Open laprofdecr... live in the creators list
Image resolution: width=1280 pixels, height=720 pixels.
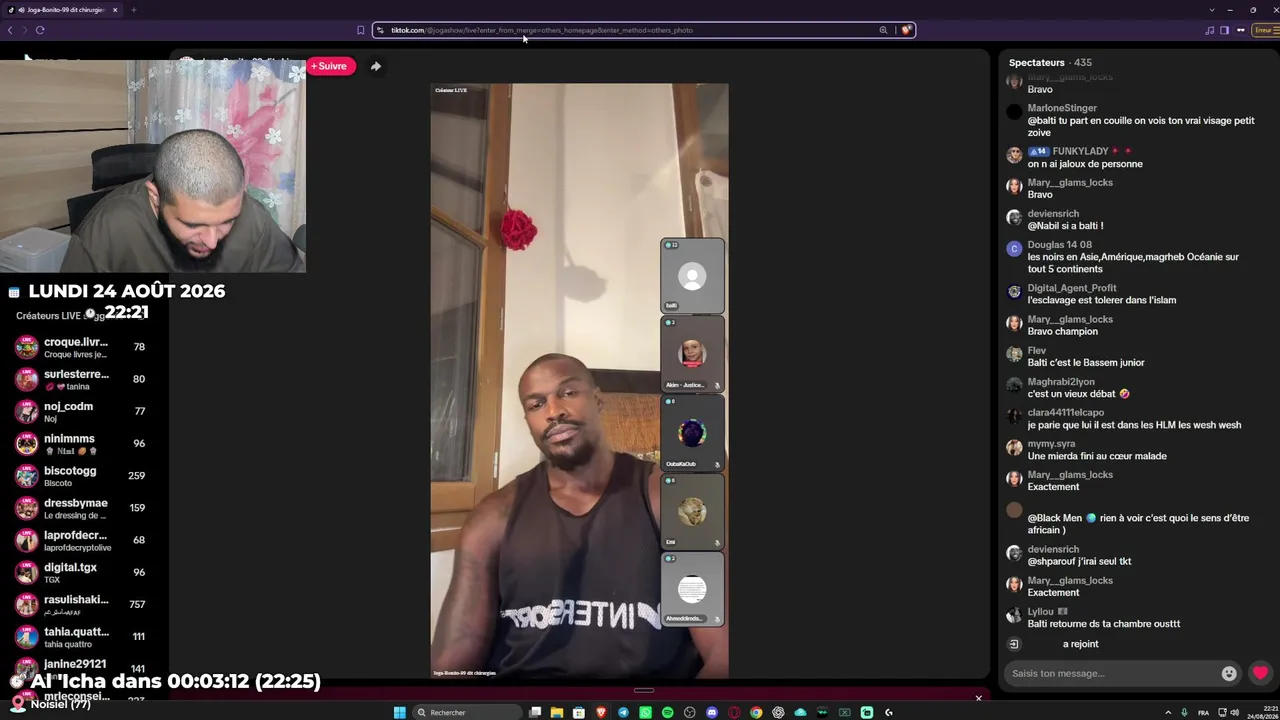[x=82, y=540]
